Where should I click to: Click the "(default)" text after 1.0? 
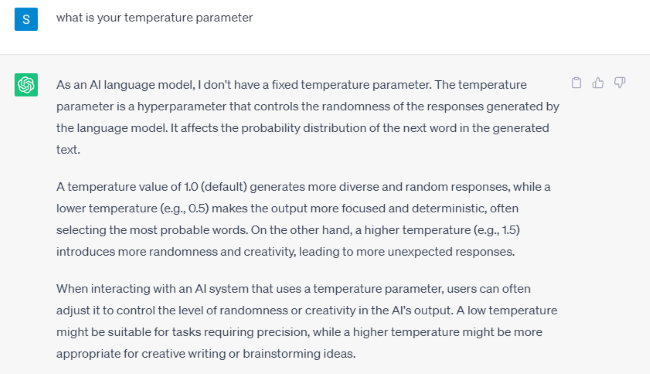click(224, 187)
